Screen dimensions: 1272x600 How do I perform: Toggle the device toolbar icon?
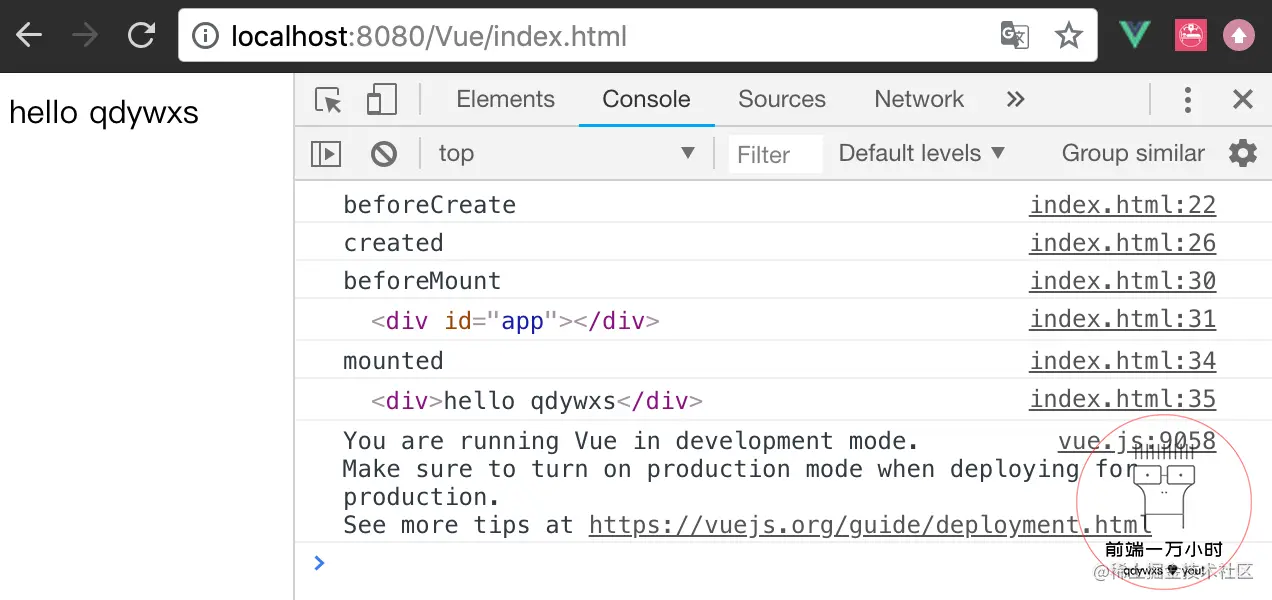click(x=381, y=99)
